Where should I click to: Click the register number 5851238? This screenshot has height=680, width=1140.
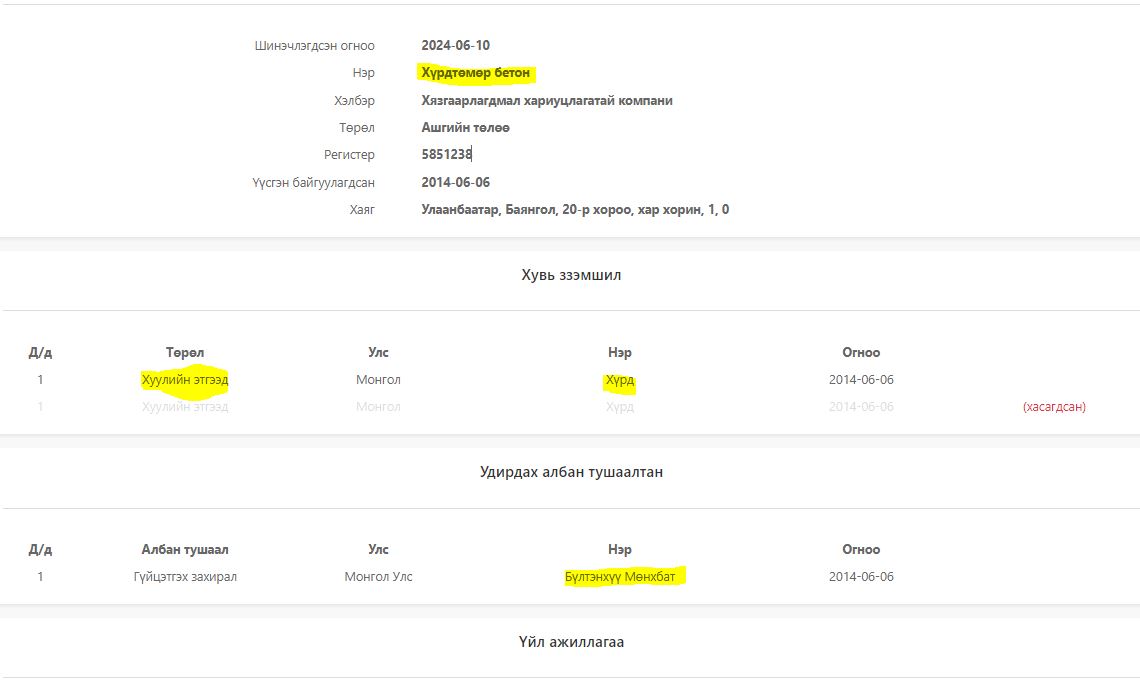click(x=446, y=155)
